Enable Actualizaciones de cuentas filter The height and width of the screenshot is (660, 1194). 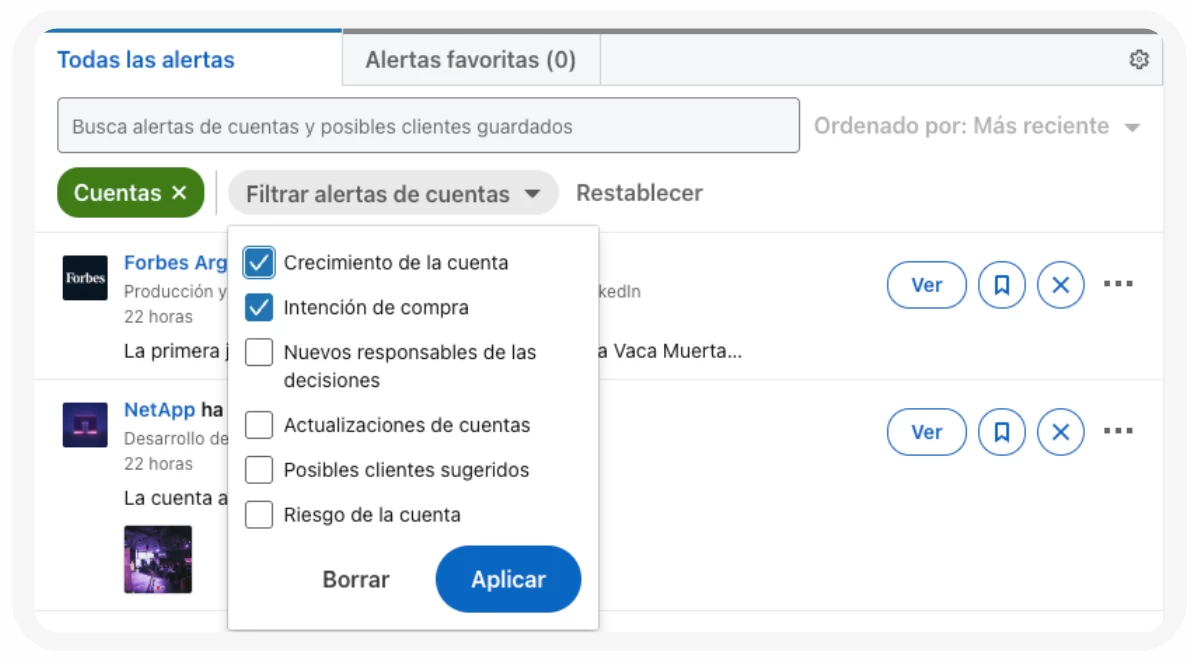coord(259,425)
